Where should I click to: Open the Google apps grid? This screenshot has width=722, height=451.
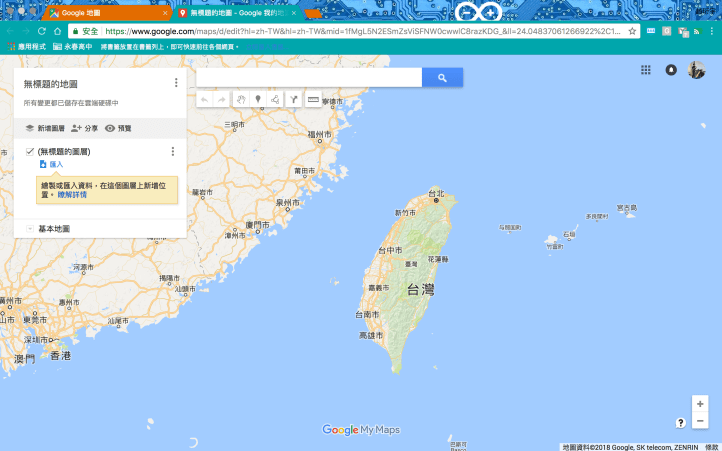click(x=646, y=70)
